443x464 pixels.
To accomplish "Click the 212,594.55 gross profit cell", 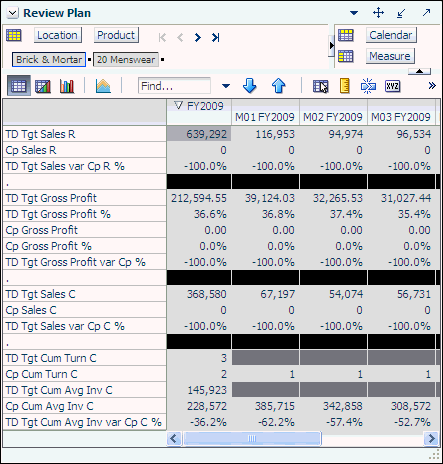I will click(199, 198).
